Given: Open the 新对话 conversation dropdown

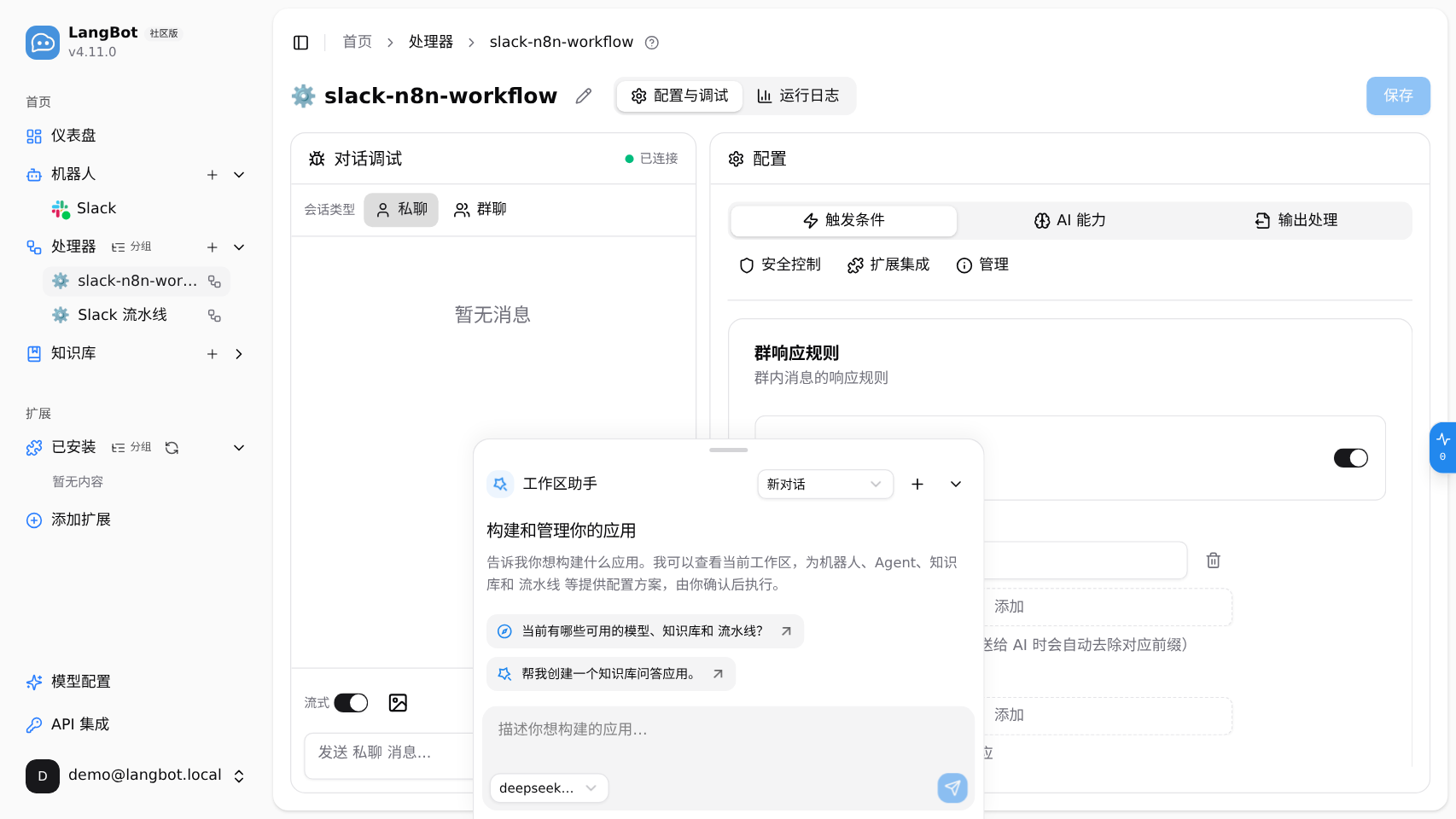Looking at the screenshot, I should click(x=825, y=485).
